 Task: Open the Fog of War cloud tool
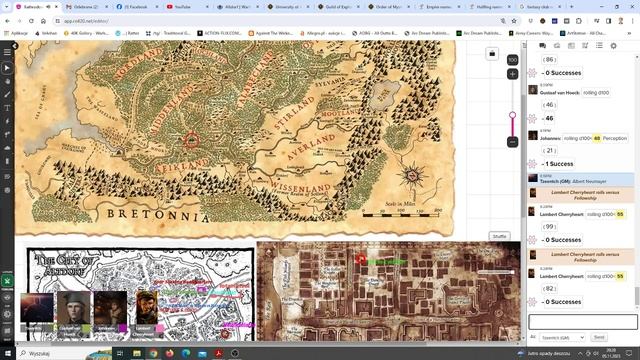click(7, 148)
